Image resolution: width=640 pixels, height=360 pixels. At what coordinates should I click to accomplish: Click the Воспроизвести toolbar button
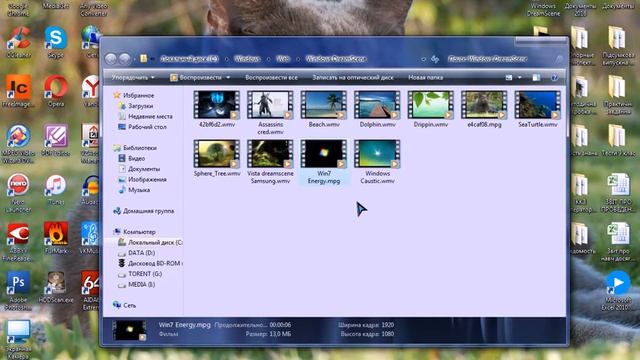point(197,78)
